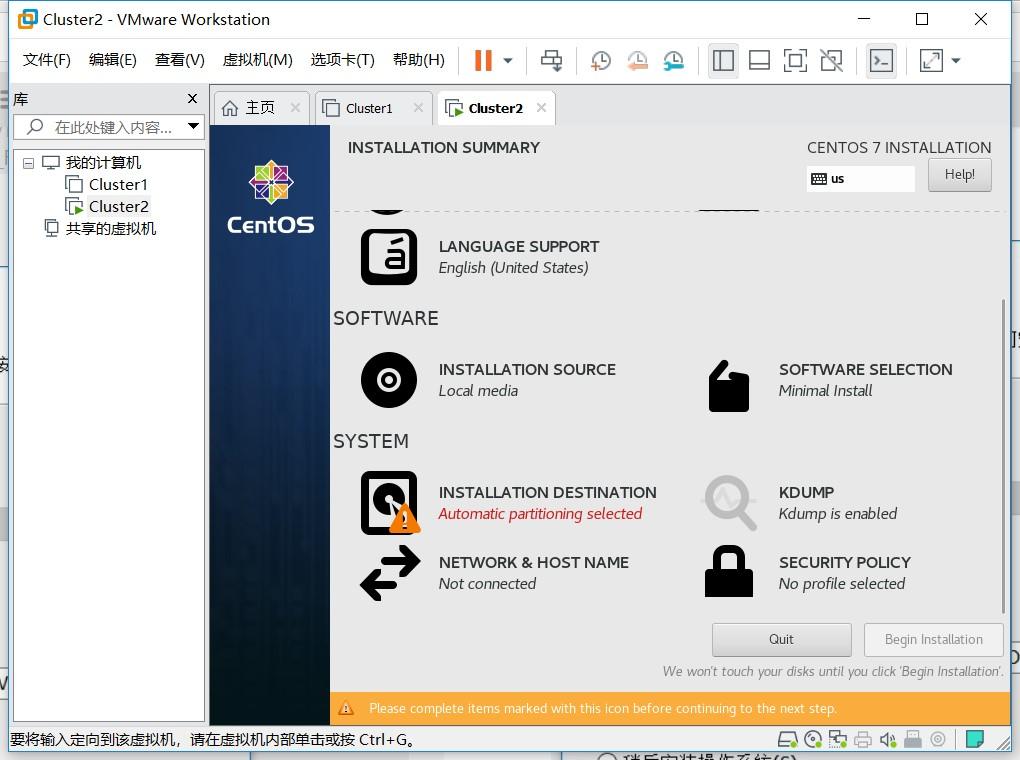The width and height of the screenshot is (1020, 760).
Task: Close the 库 library panel
Action: [192, 99]
